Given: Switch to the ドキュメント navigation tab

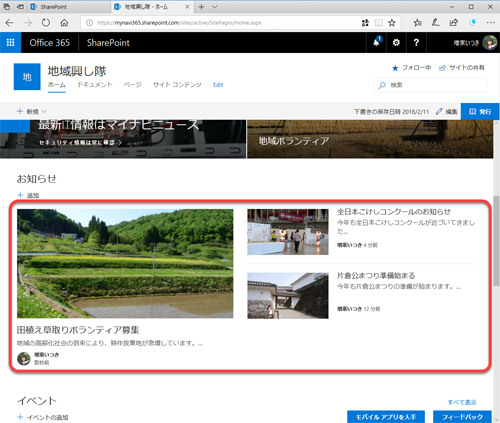Looking at the screenshot, I should (95, 85).
